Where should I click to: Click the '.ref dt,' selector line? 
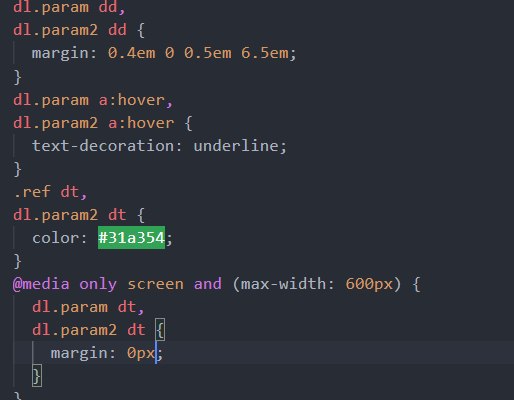tap(51, 192)
